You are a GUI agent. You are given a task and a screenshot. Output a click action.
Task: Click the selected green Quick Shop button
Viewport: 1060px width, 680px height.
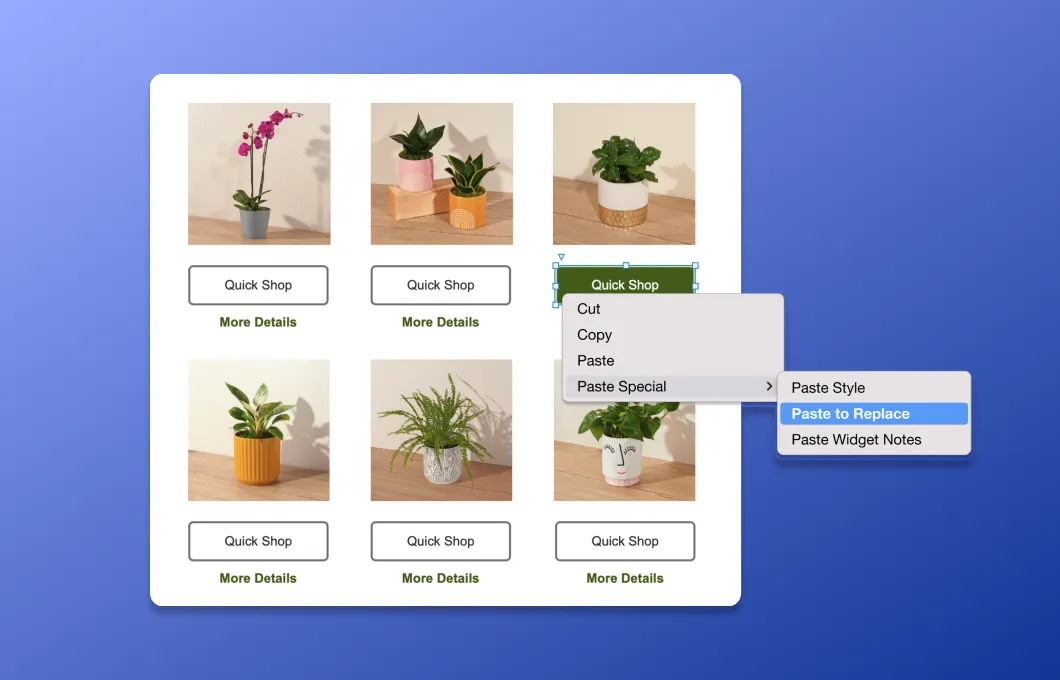tap(625, 284)
